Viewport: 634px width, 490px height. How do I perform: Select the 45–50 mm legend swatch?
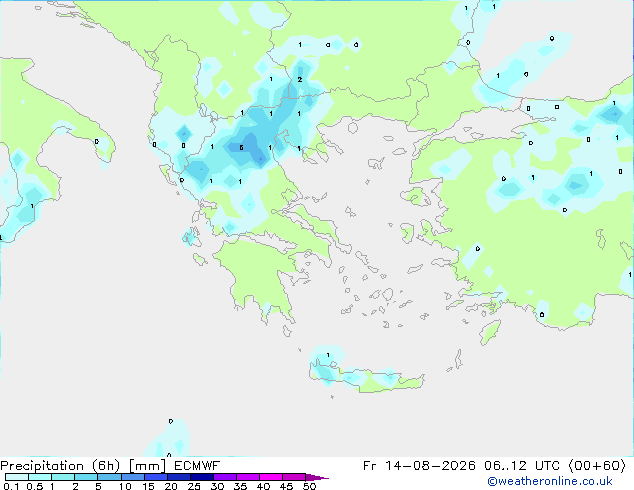point(294,477)
